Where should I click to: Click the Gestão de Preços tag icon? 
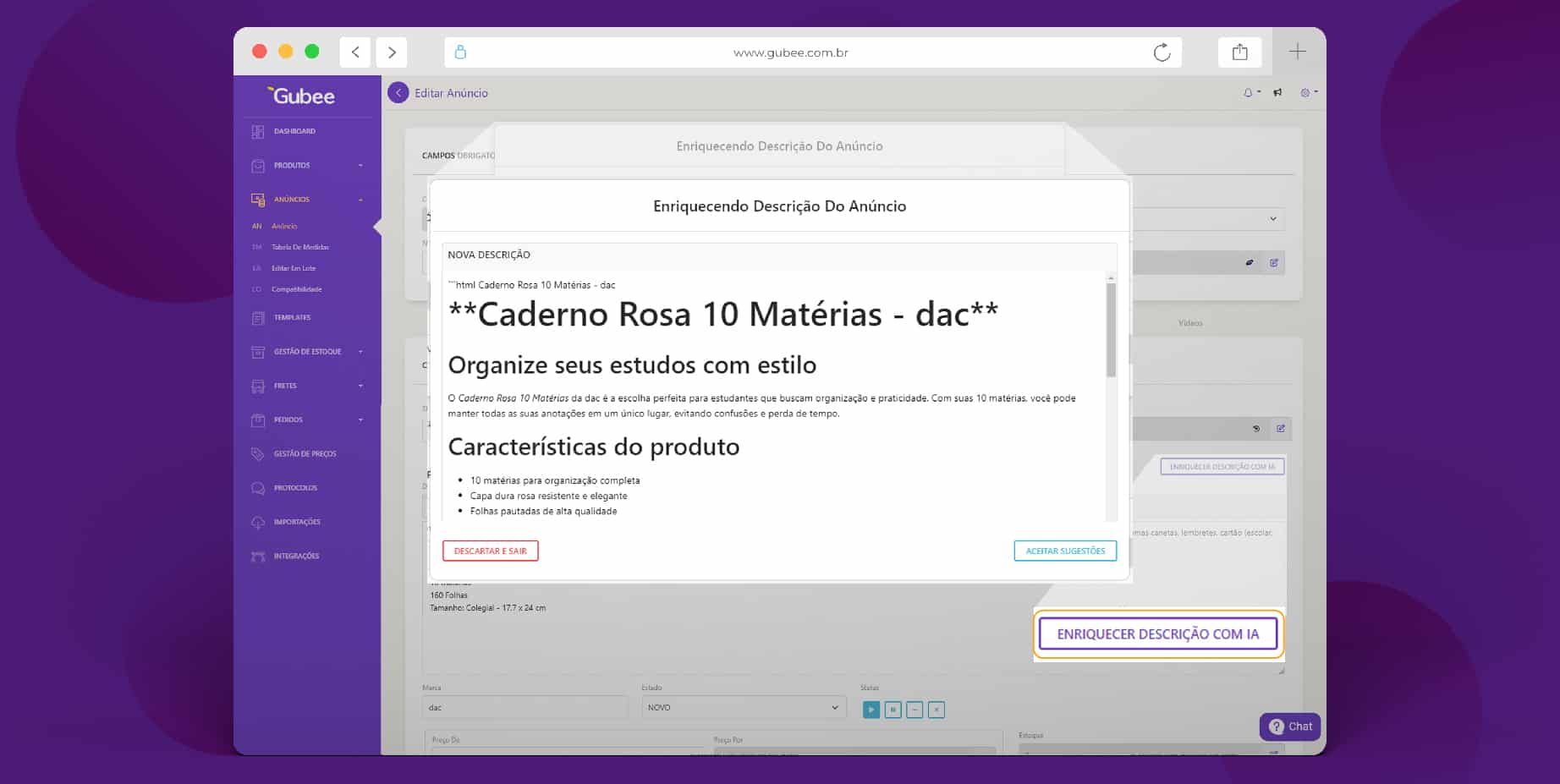pos(258,454)
